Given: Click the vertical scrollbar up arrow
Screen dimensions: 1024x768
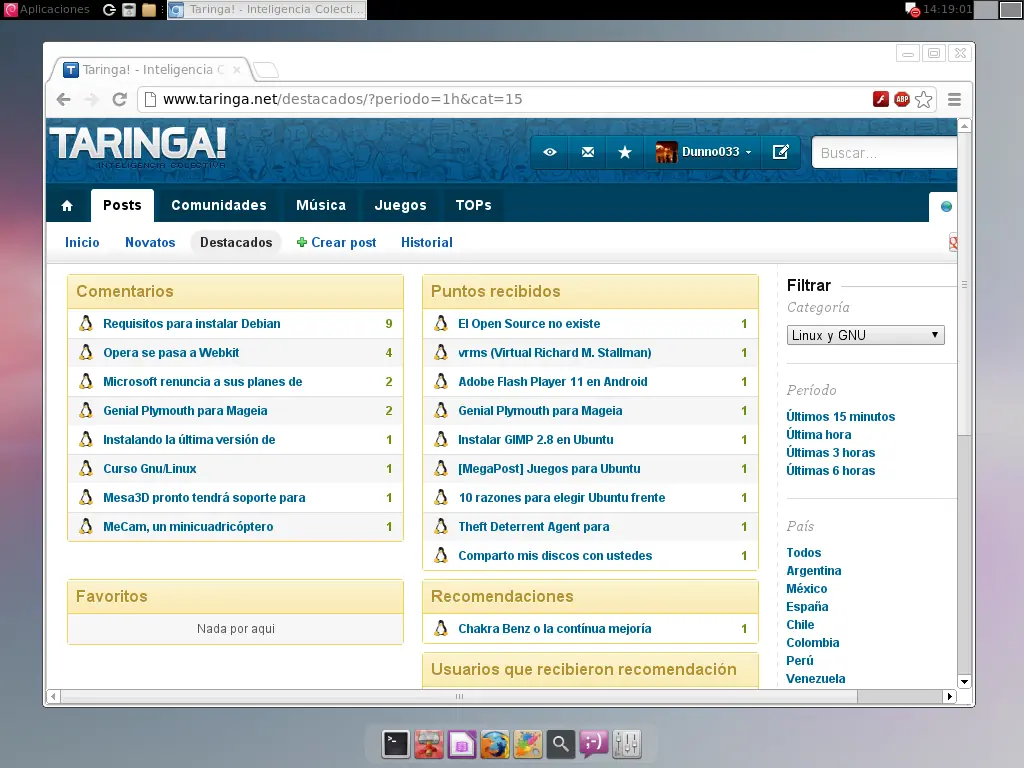Looking at the screenshot, I should click(x=964, y=125).
